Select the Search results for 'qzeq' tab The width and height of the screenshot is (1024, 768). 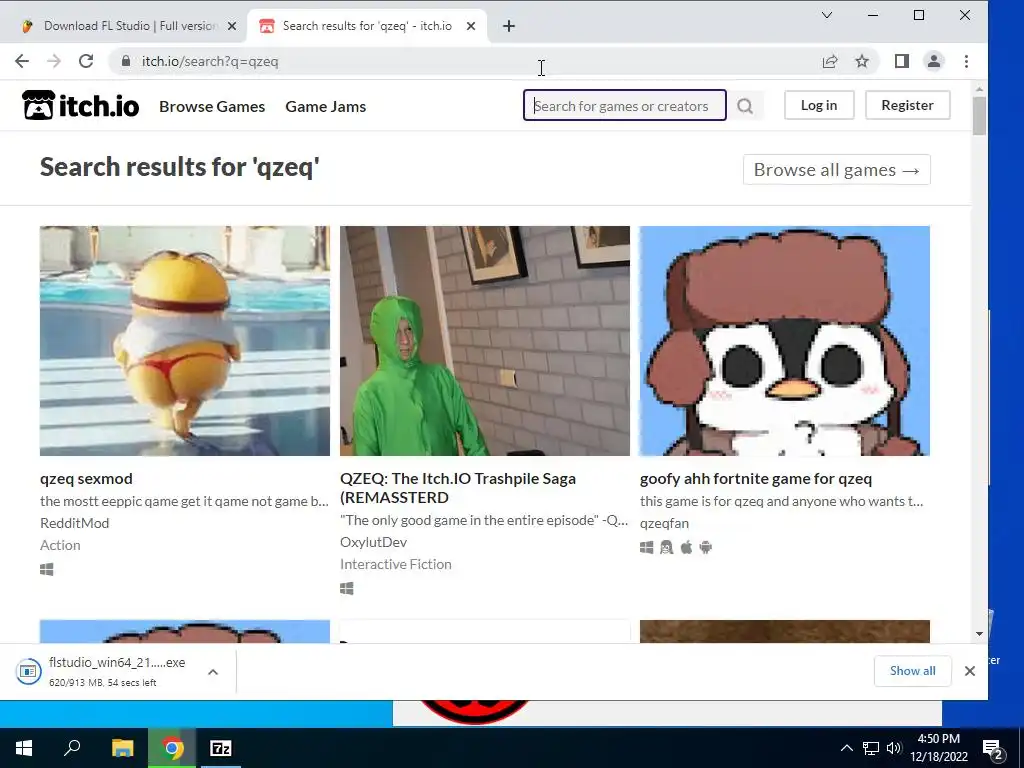tap(367, 26)
